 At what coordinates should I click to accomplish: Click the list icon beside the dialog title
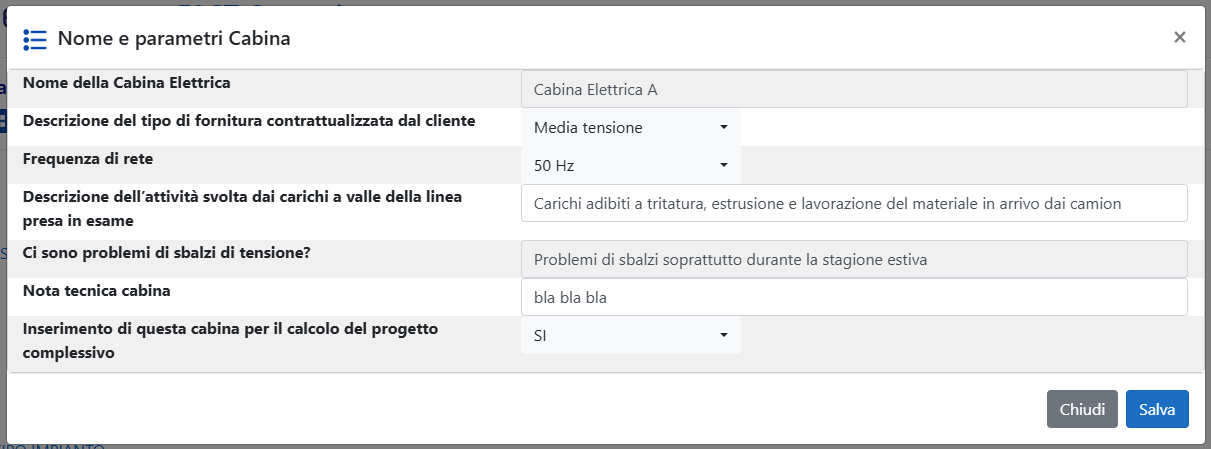click(x=35, y=39)
